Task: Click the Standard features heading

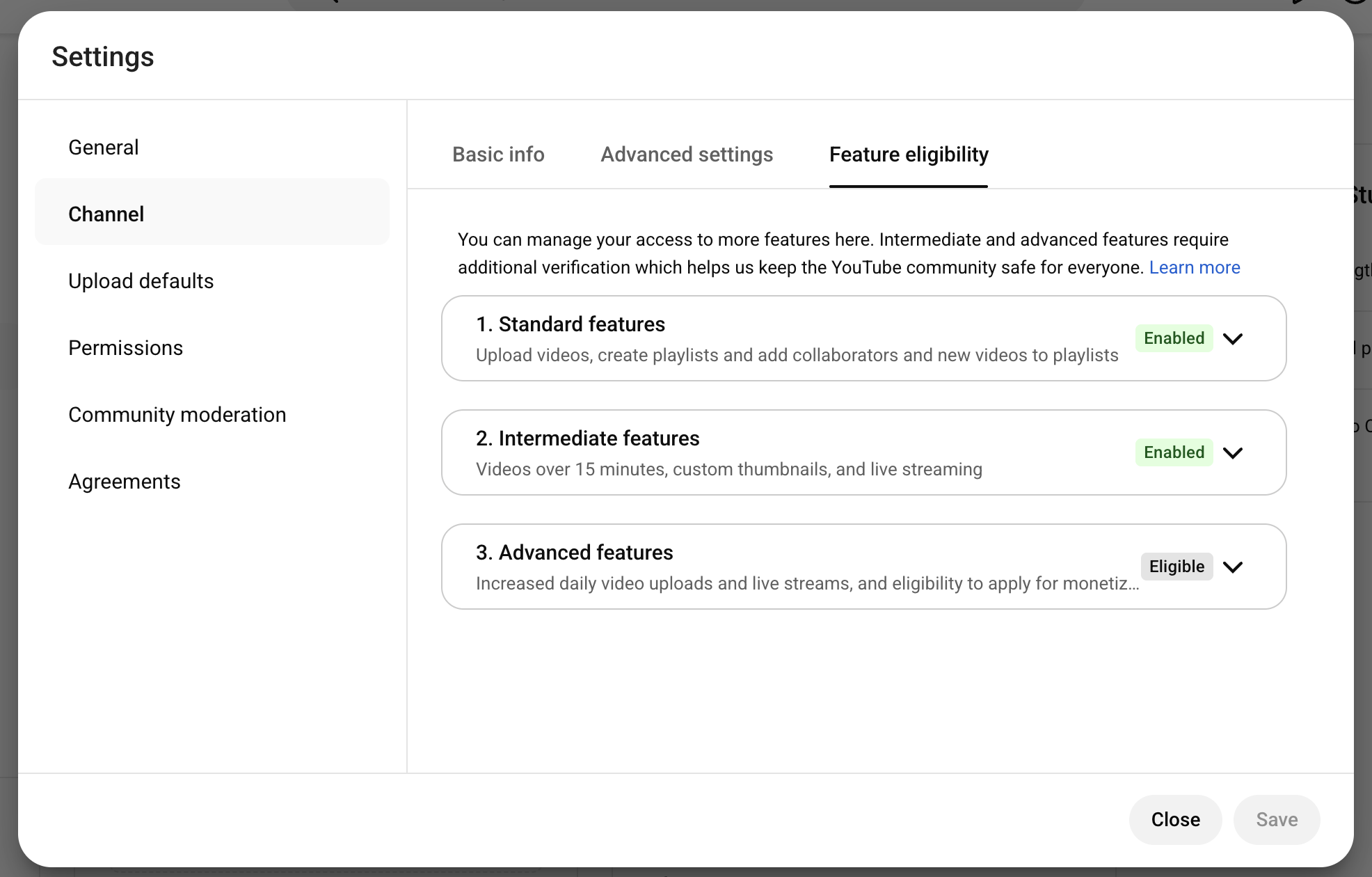Action: tap(571, 324)
